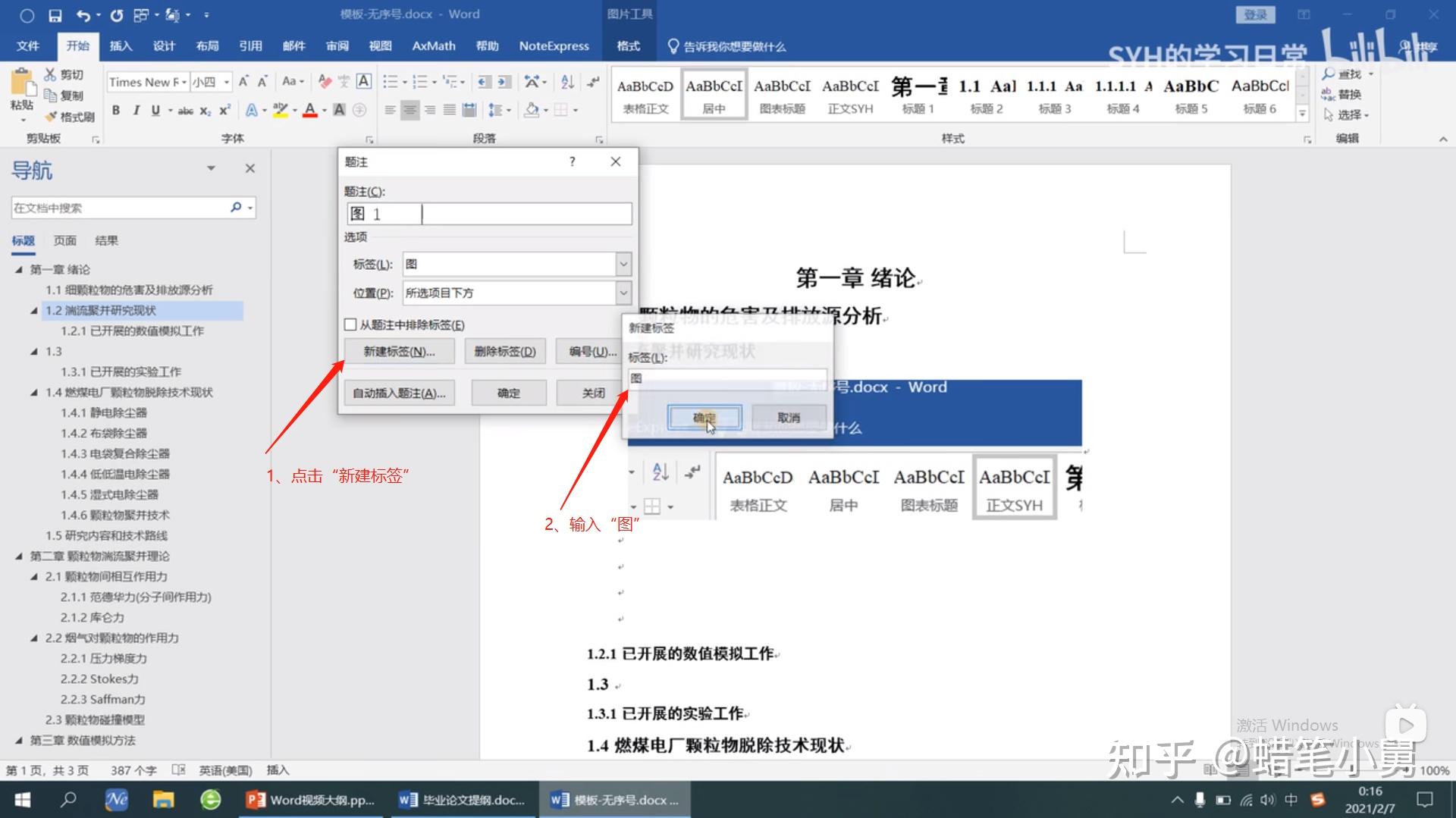Apply superscript formatting

click(224, 110)
